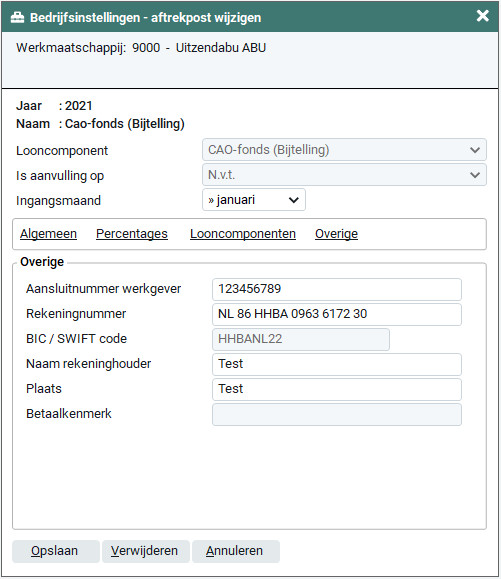
Task: Switch to the Percentages tab
Action: [x=132, y=234]
